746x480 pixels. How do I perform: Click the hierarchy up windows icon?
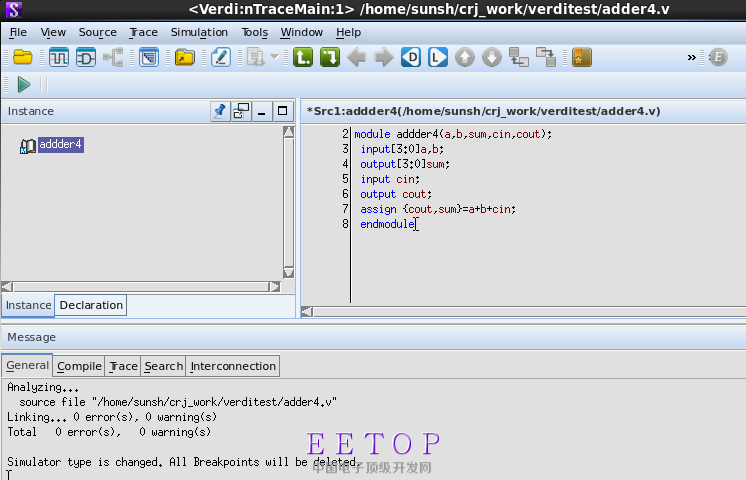tap(519, 58)
